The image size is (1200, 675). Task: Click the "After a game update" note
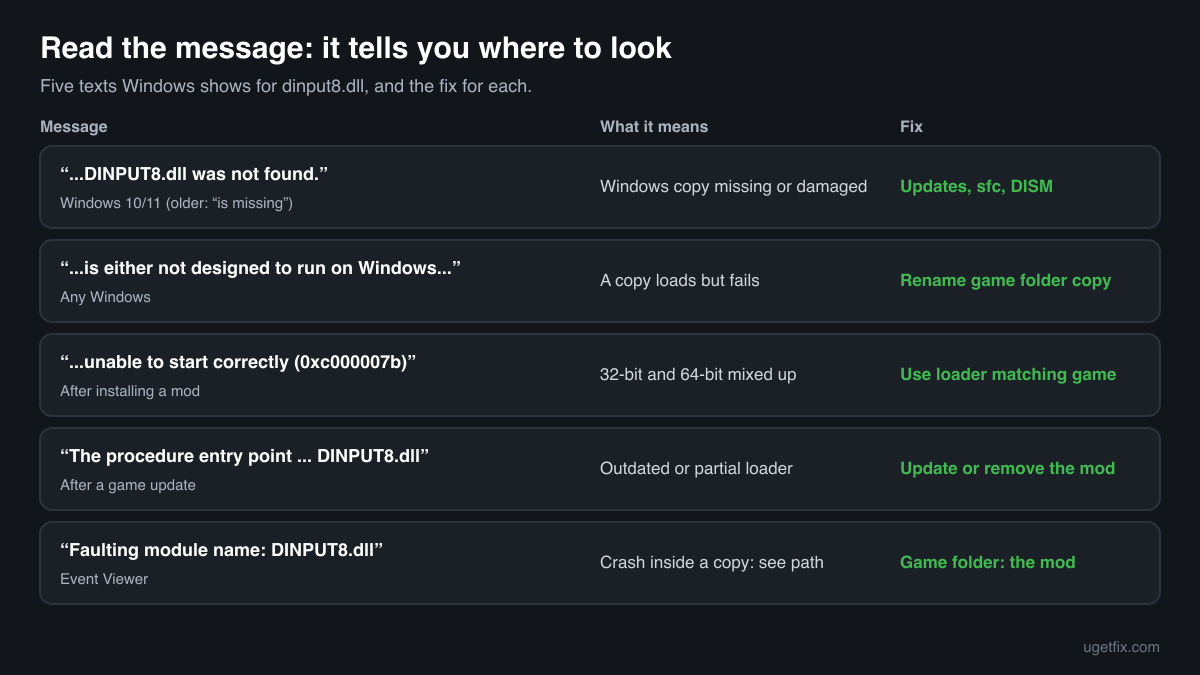coord(128,485)
